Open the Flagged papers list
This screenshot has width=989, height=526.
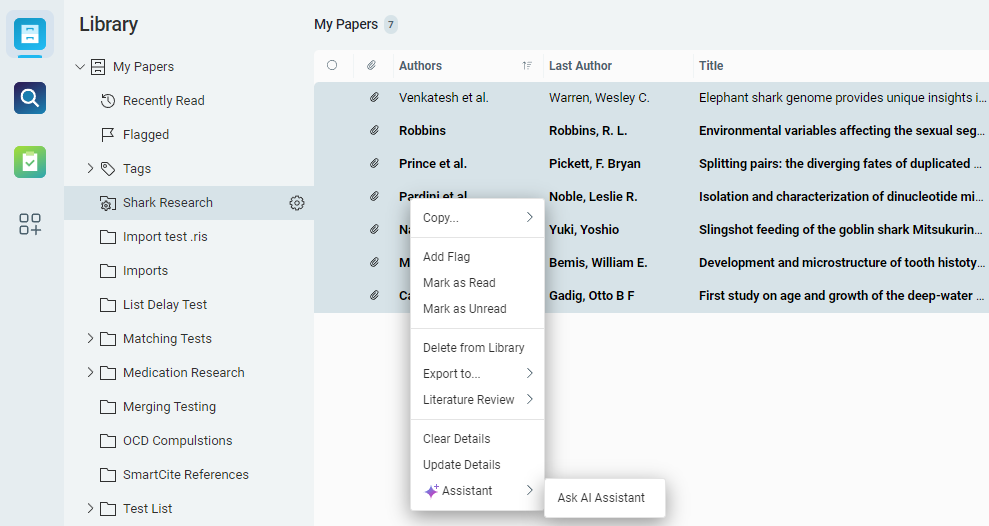145,135
